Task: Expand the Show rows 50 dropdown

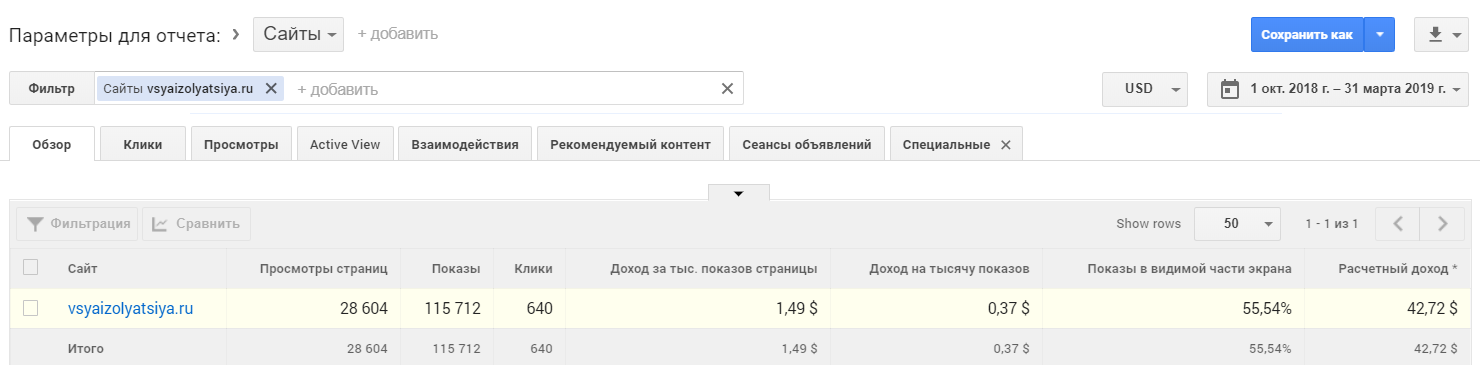Action: point(1237,224)
